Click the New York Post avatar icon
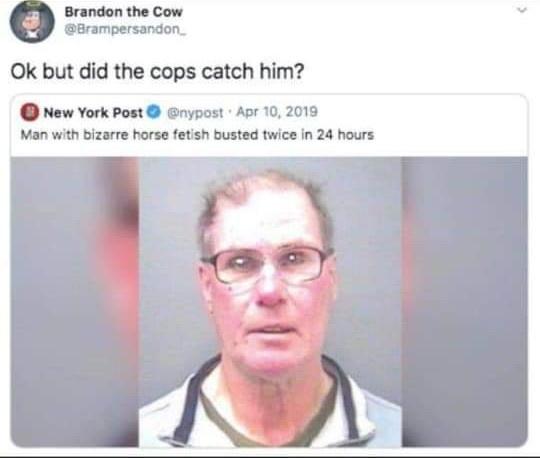Screen dimensions: 540x458 click(30, 113)
